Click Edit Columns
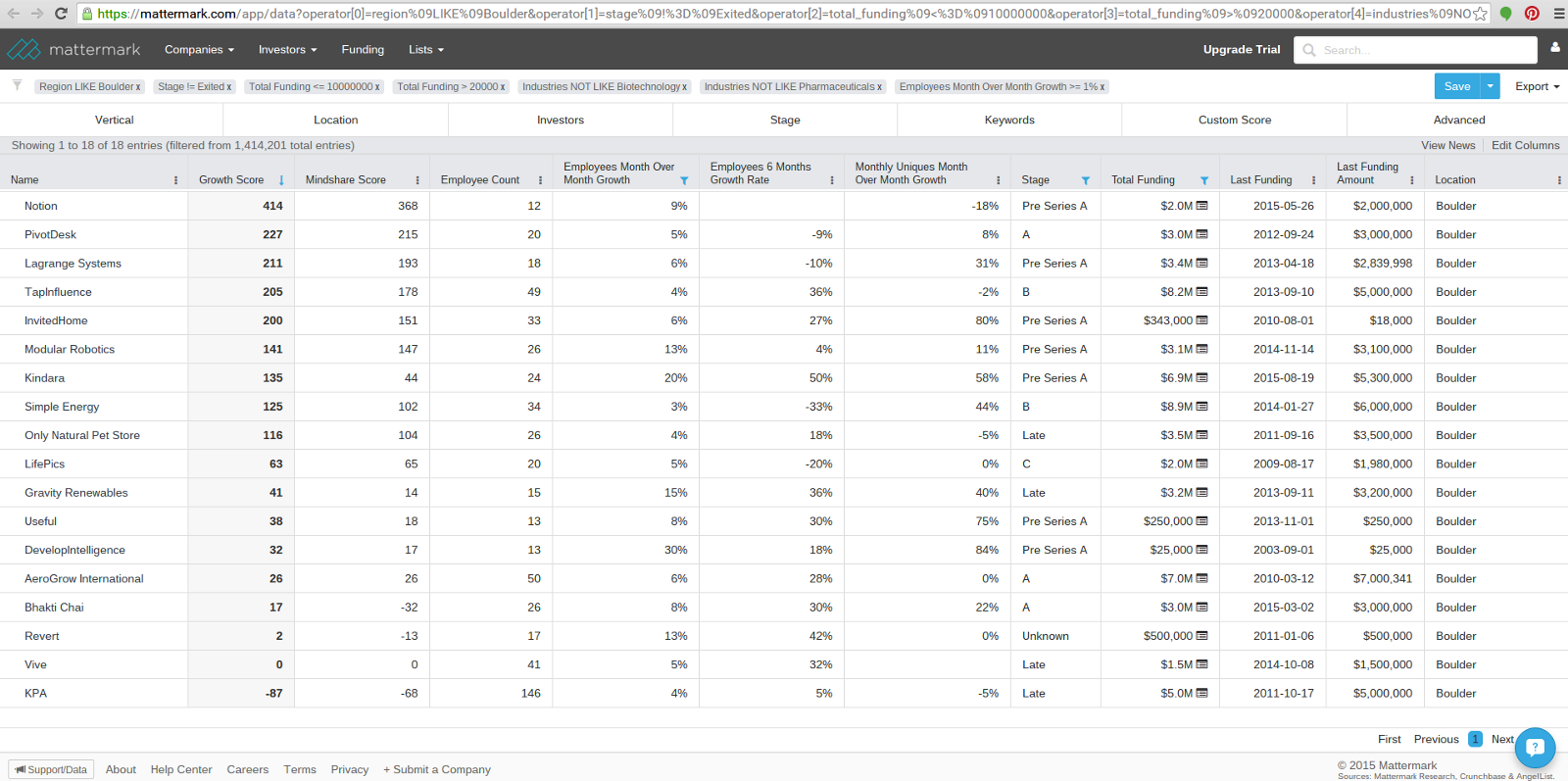The width and height of the screenshot is (1568, 781). pyautogui.click(x=1525, y=145)
